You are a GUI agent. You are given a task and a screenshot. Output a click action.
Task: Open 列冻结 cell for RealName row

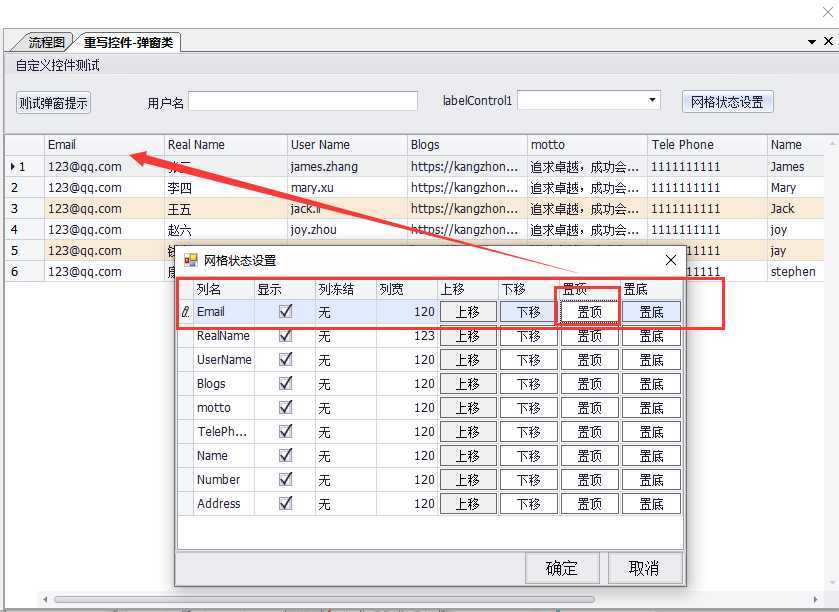346,336
